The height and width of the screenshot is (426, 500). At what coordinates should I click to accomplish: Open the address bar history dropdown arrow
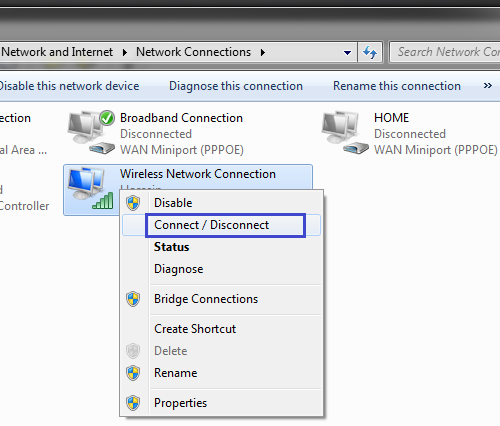pyautogui.click(x=347, y=53)
